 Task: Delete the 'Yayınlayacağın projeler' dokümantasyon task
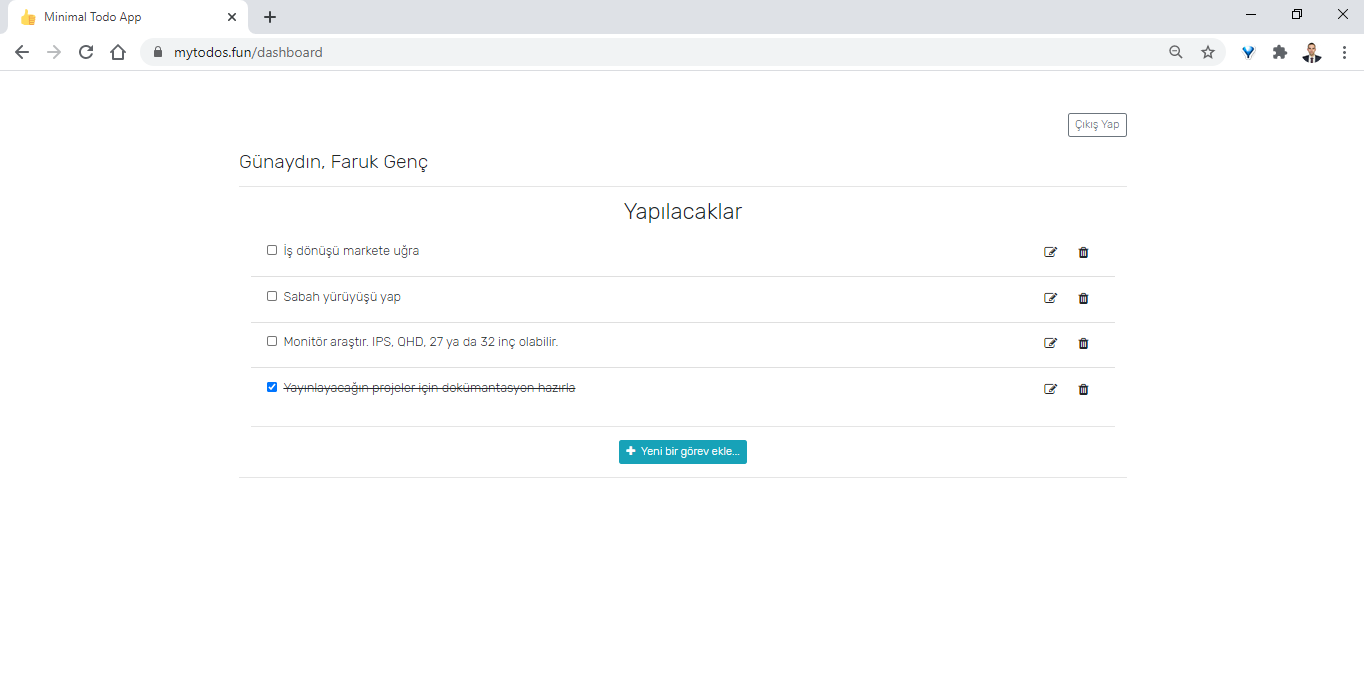click(1083, 389)
